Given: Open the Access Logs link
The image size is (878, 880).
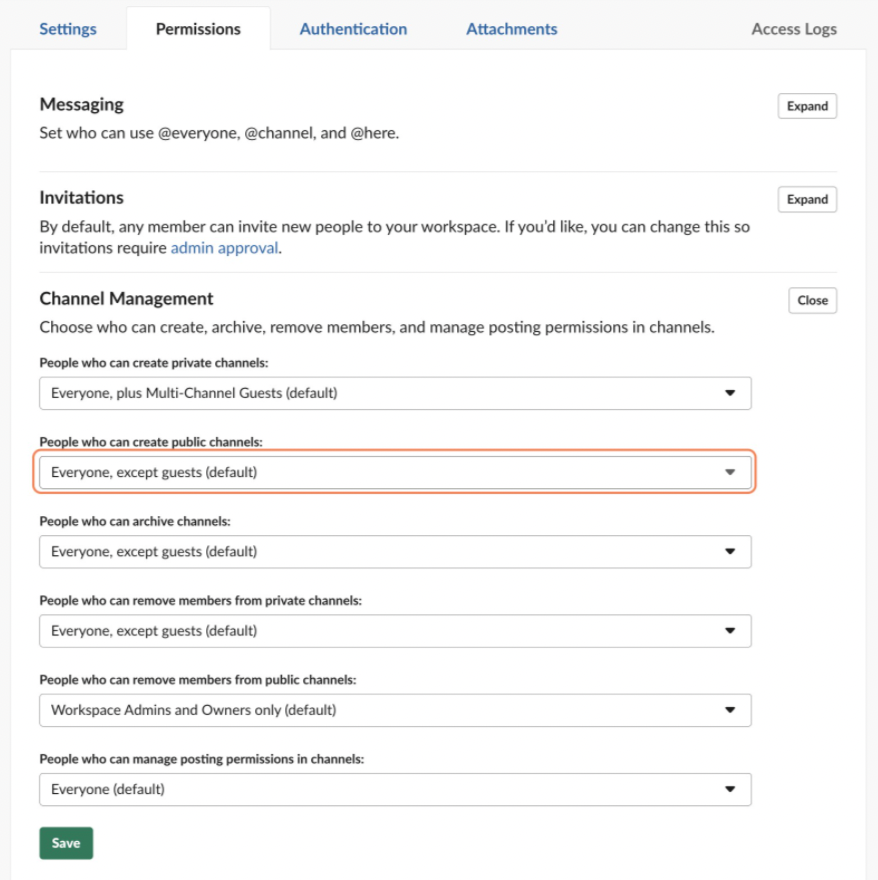Looking at the screenshot, I should [793, 29].
